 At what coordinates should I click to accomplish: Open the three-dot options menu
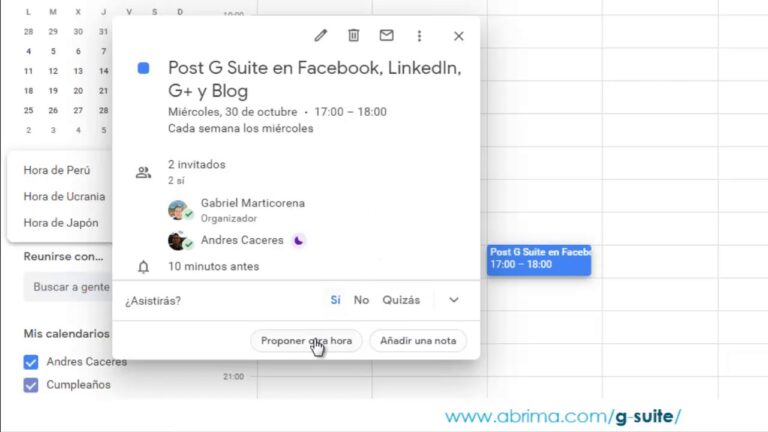419,36
